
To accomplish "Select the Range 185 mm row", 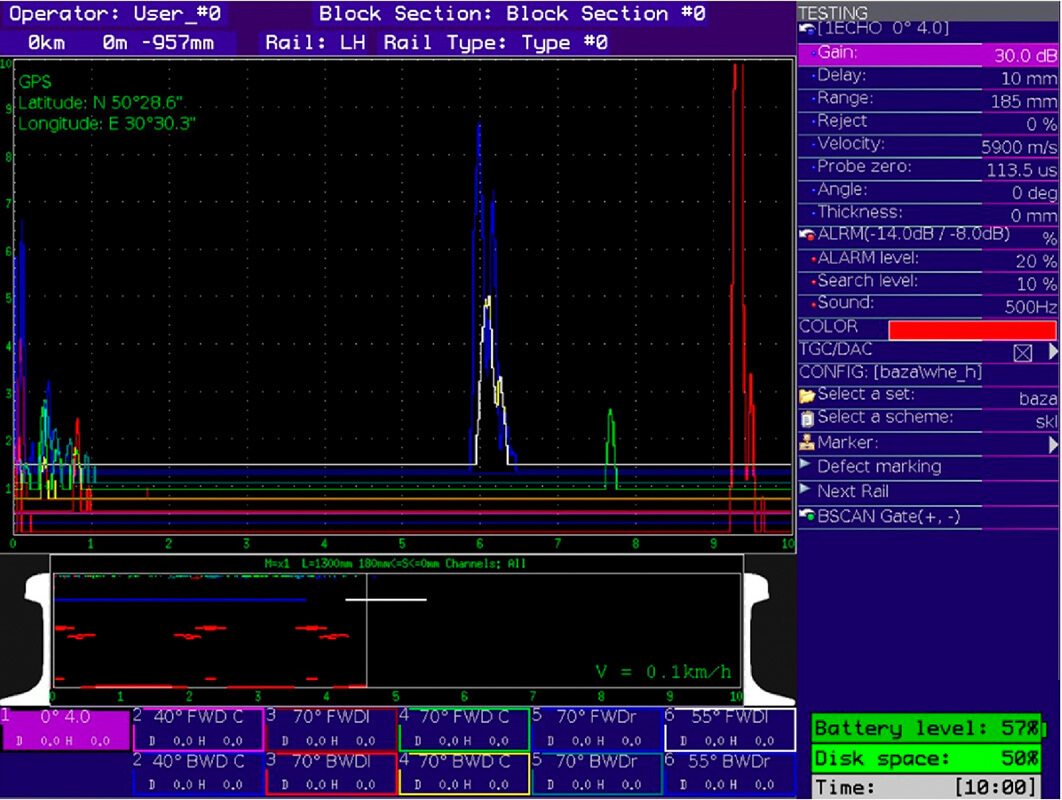I will pyautogui.click(x=928, y=100).
